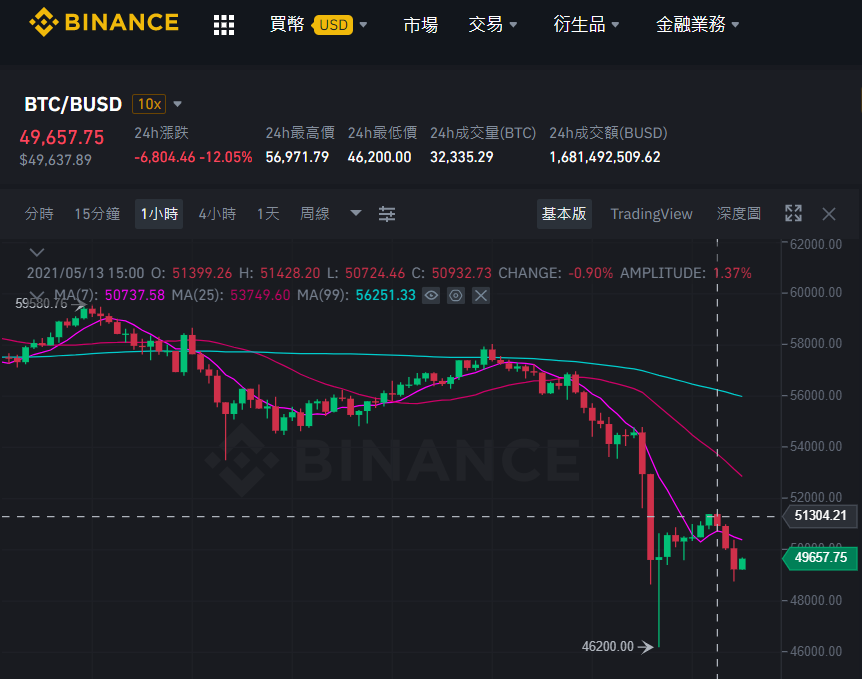The image size is (862, 679).
Task: Expand more time intervals dropdown
Action: [x=356, y=213]
